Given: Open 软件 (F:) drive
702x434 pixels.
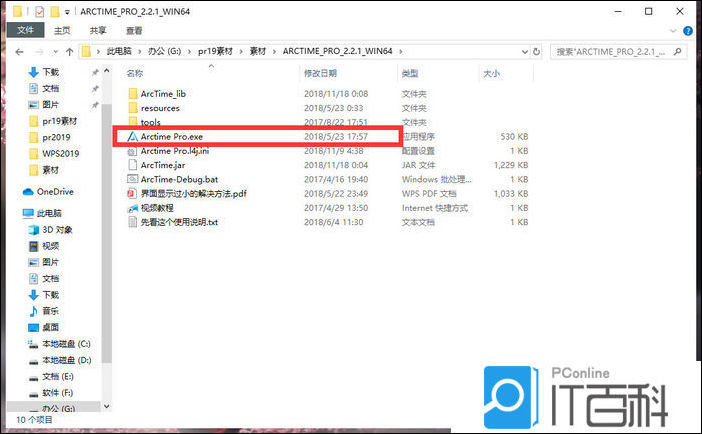Looking at the screenshot, I should tap(57, 393).
